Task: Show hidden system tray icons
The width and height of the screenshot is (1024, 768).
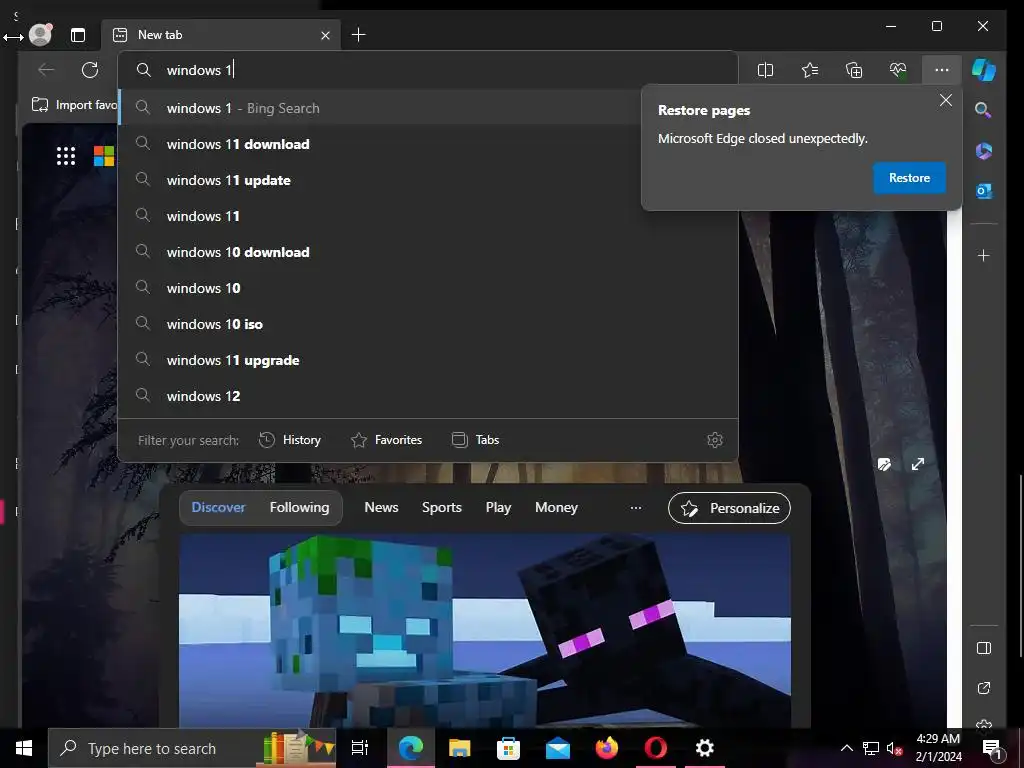Action: click(x=846, y=748)
